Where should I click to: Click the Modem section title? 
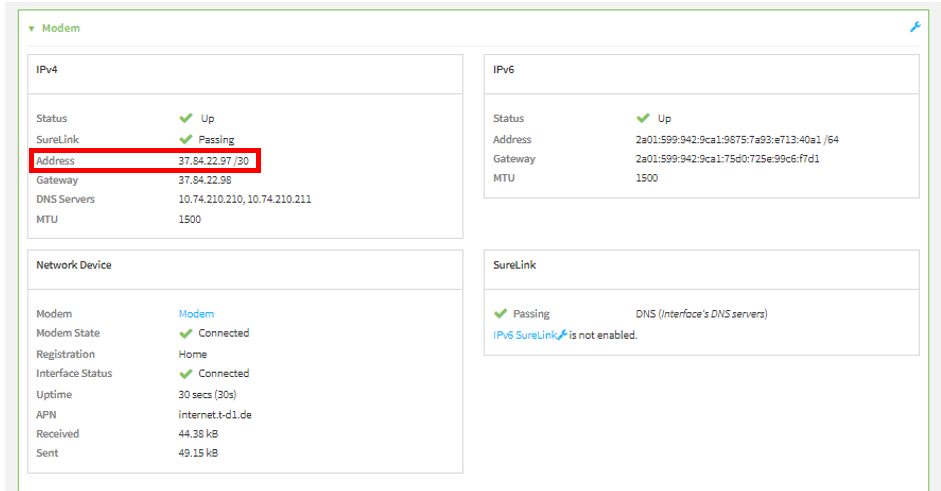click(60, 28)
